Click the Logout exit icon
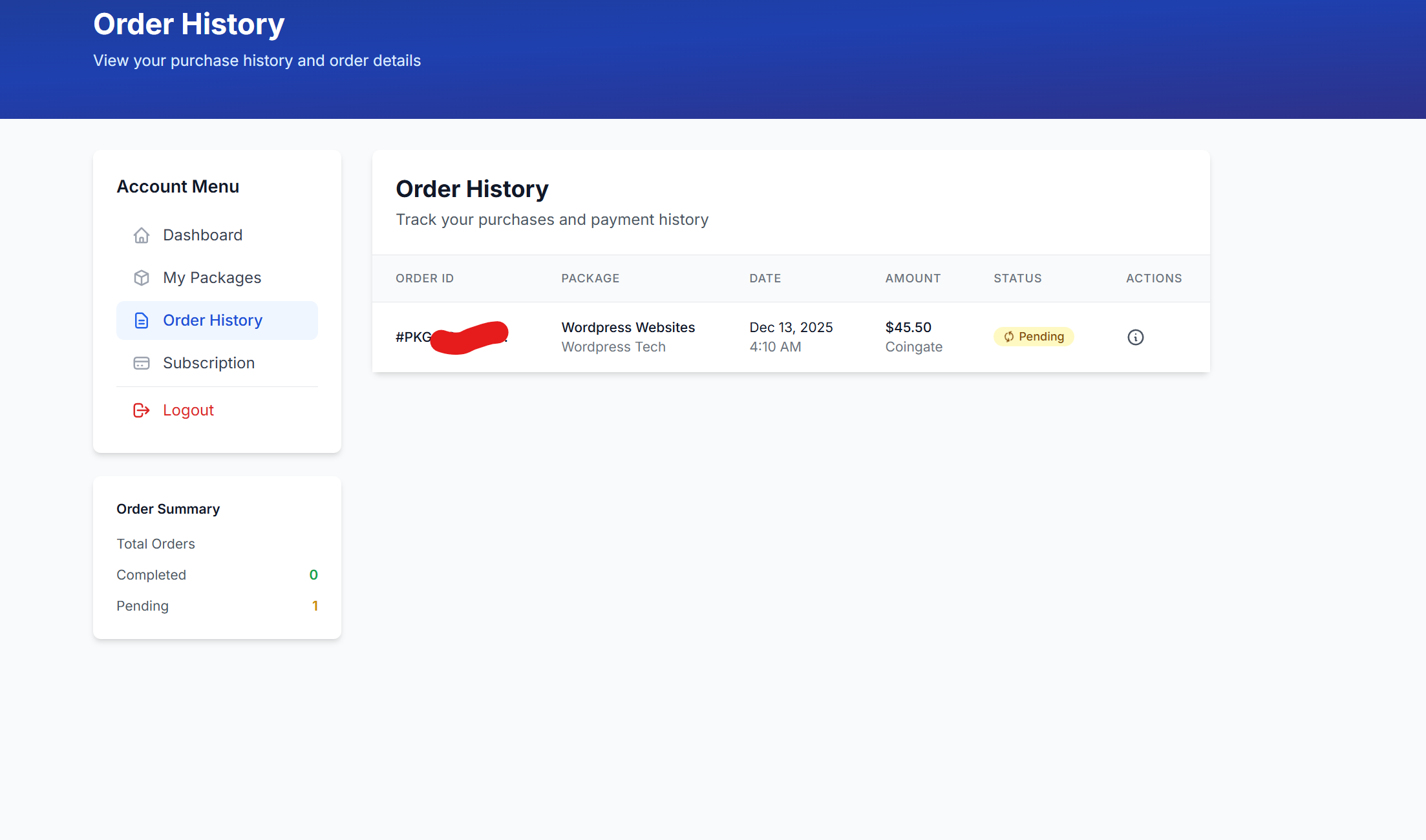Viewport: 1426px width, 840px height. tap(142, 410)
